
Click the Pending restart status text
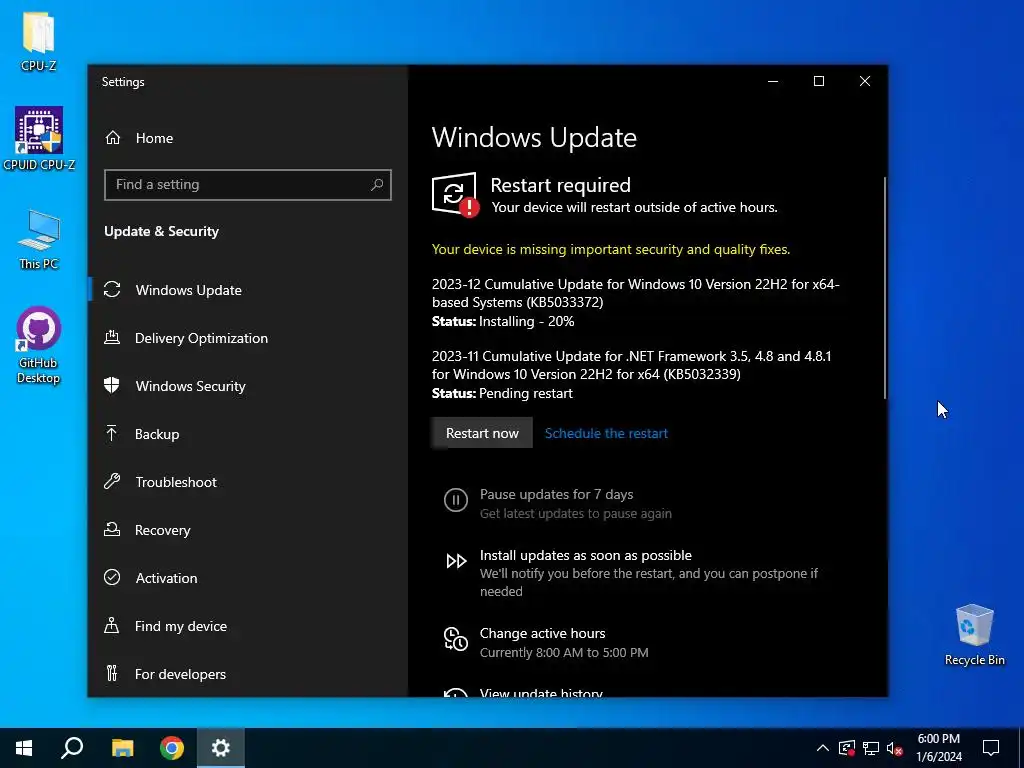pos(526,393)
